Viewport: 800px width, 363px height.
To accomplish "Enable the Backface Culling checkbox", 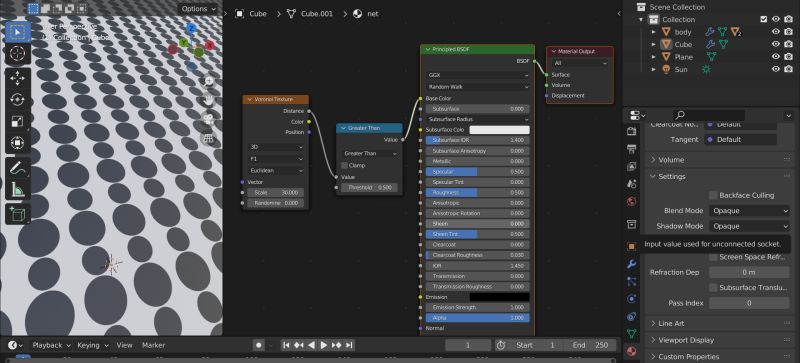I will tap(713, 195).
